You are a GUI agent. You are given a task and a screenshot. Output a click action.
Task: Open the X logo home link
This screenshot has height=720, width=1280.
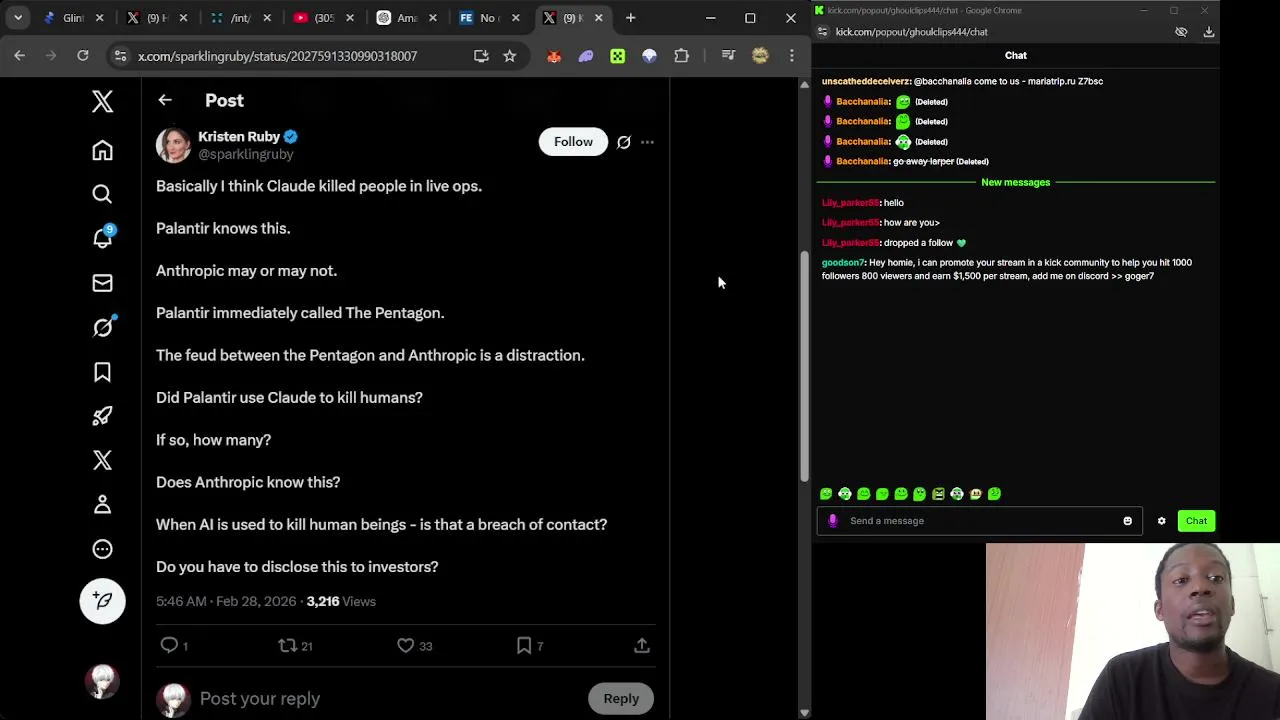[x=102, y=101]
